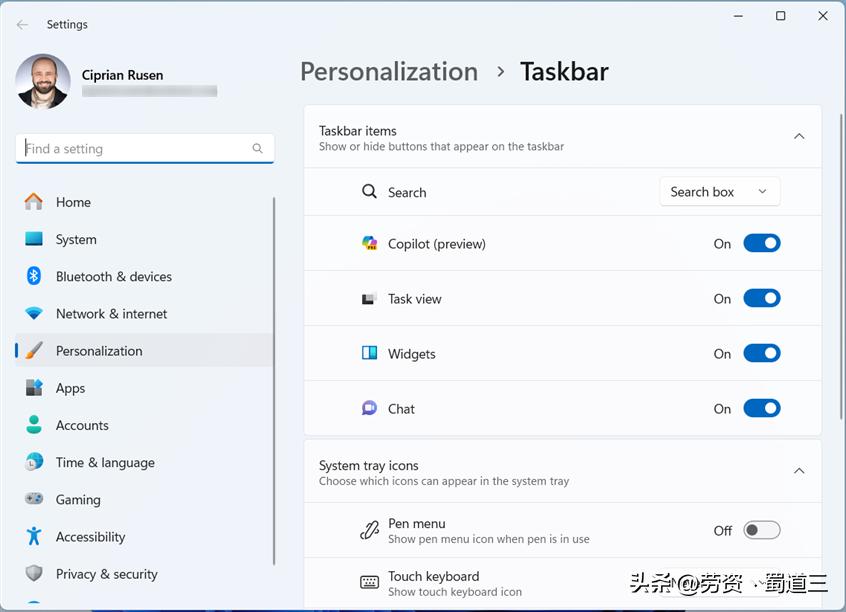Open Accounts settings
This screenshot has height=612, width=846.
click(81, 425)
